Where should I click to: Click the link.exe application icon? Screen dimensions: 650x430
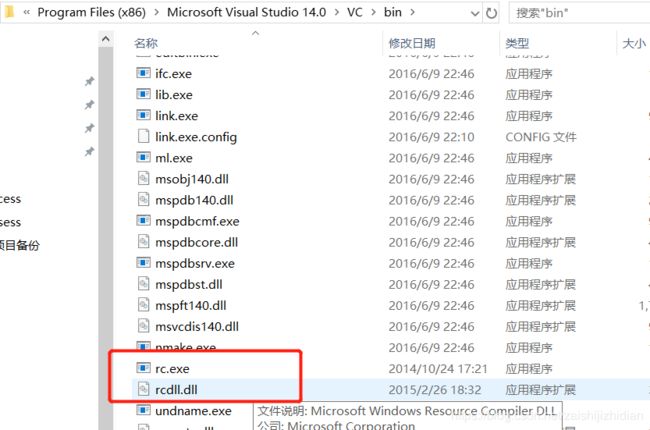[x=143, y=116]
